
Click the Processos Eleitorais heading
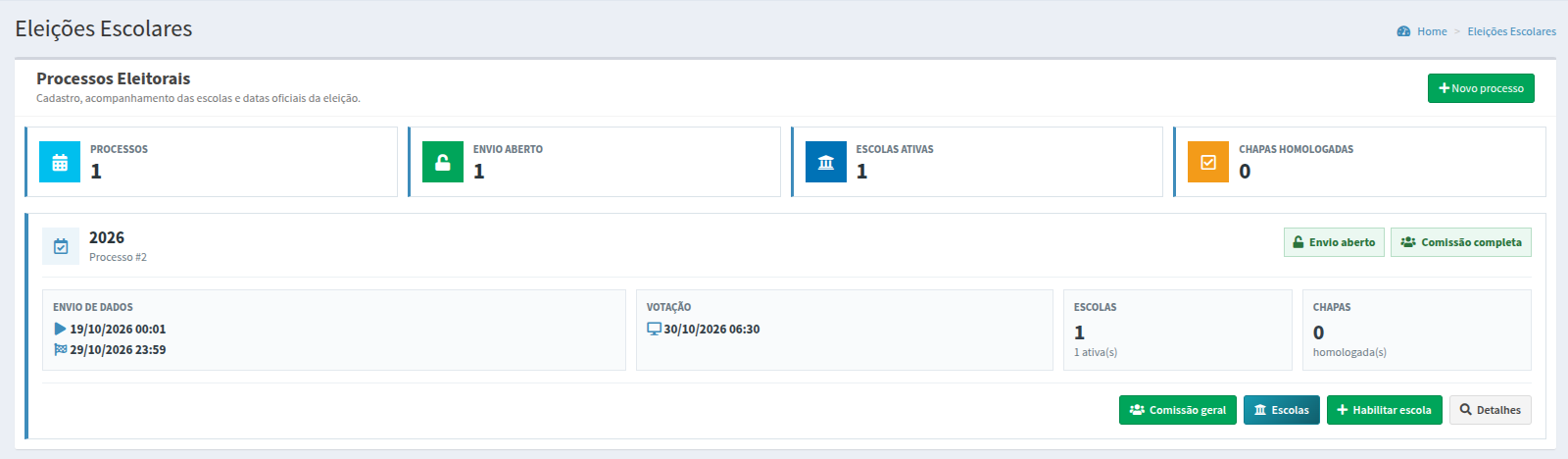point(114,78)
